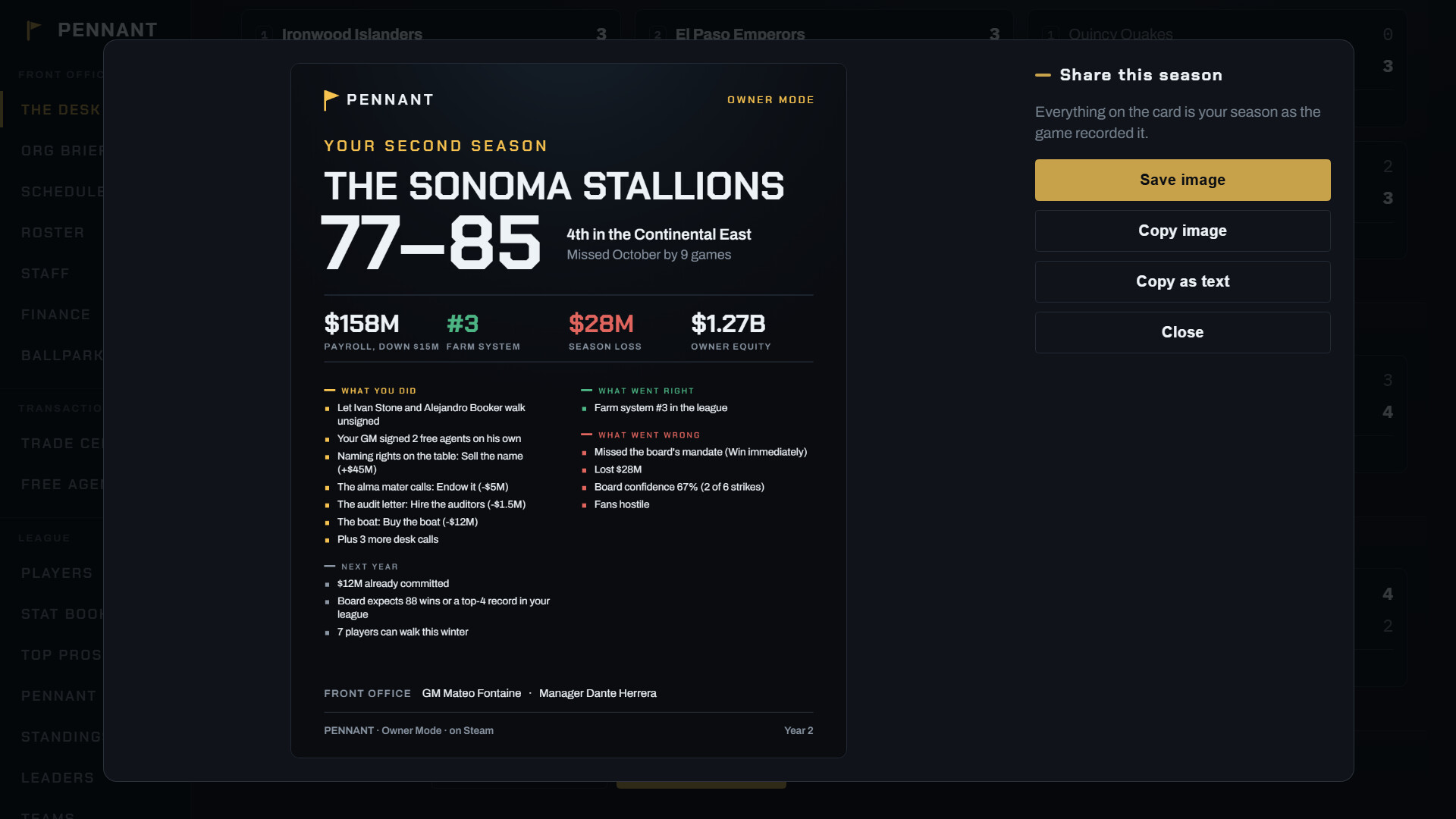Click the Owner Mode label on the card

point(770,100)
